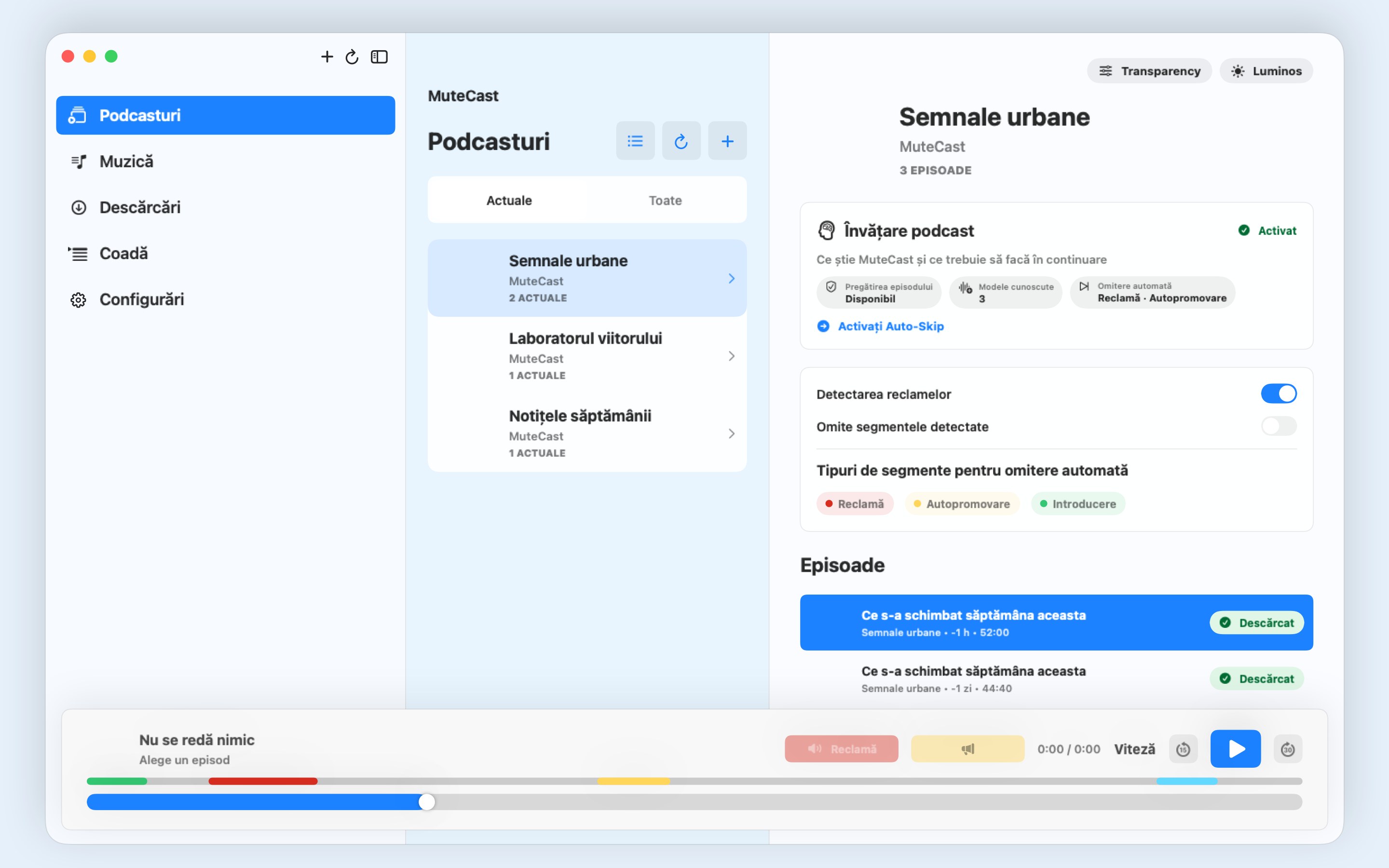Open the Viteză speed selector
The height and width of the screenshot is (868, 1389).
pos(1134,748)
